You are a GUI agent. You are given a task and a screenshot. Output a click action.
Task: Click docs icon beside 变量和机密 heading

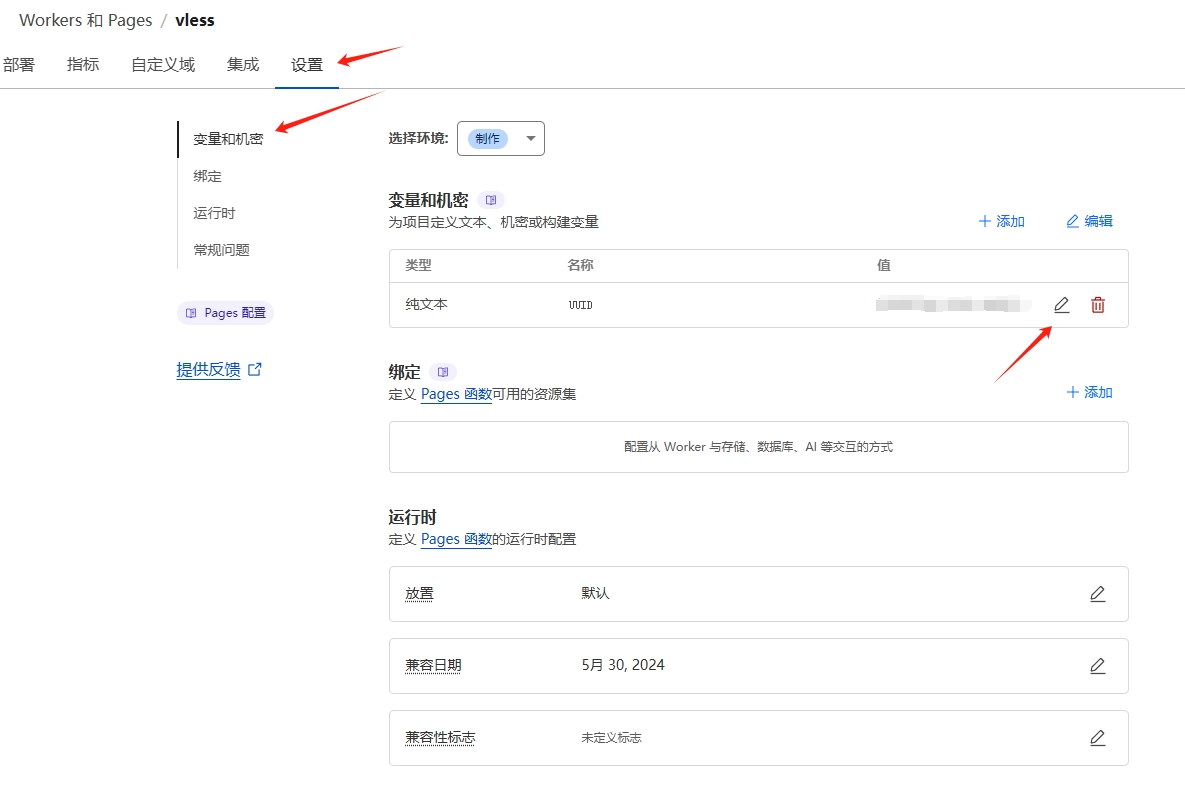point(491,200)
